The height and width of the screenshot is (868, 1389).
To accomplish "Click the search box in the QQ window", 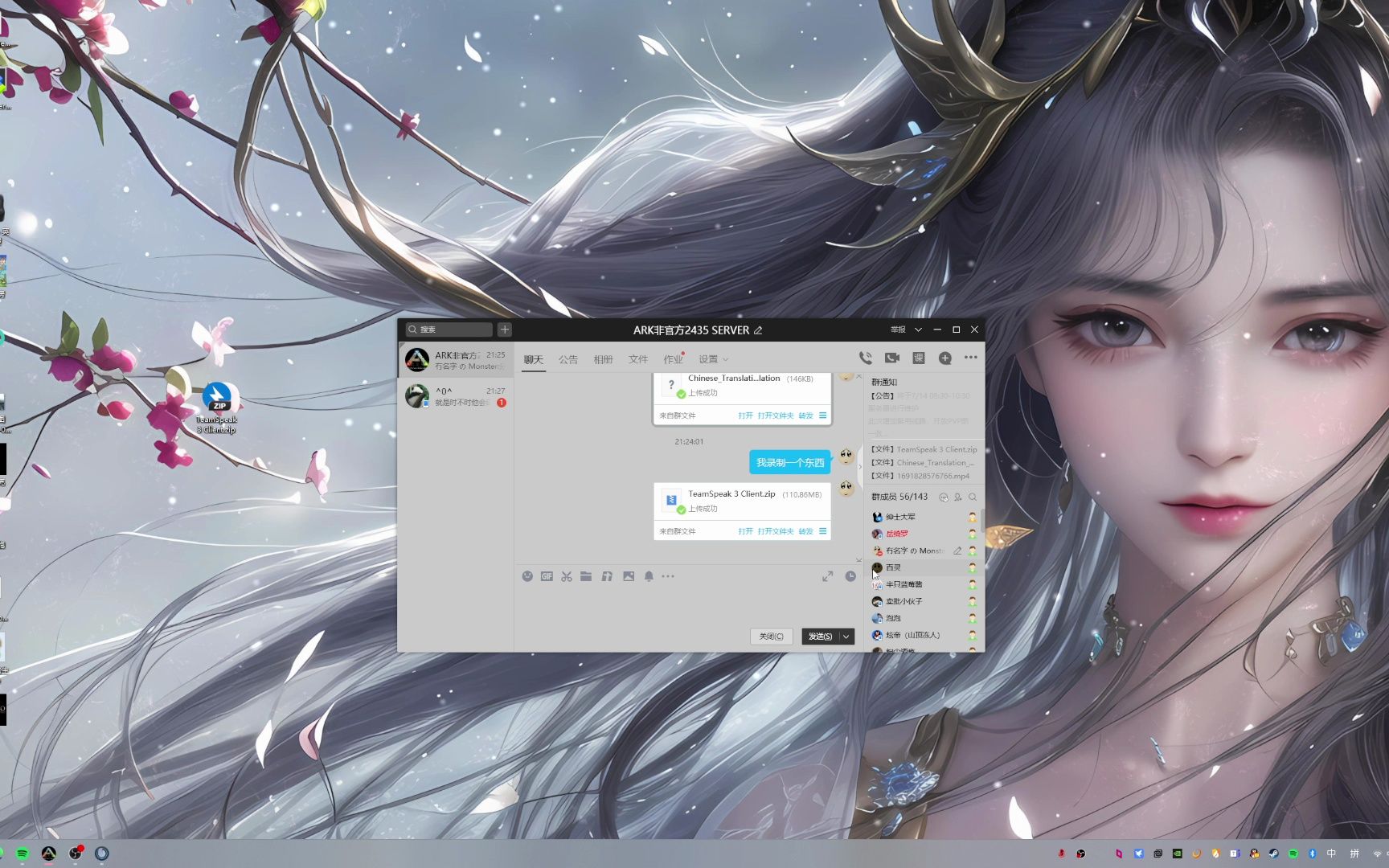I will click(x=449, y=330).
